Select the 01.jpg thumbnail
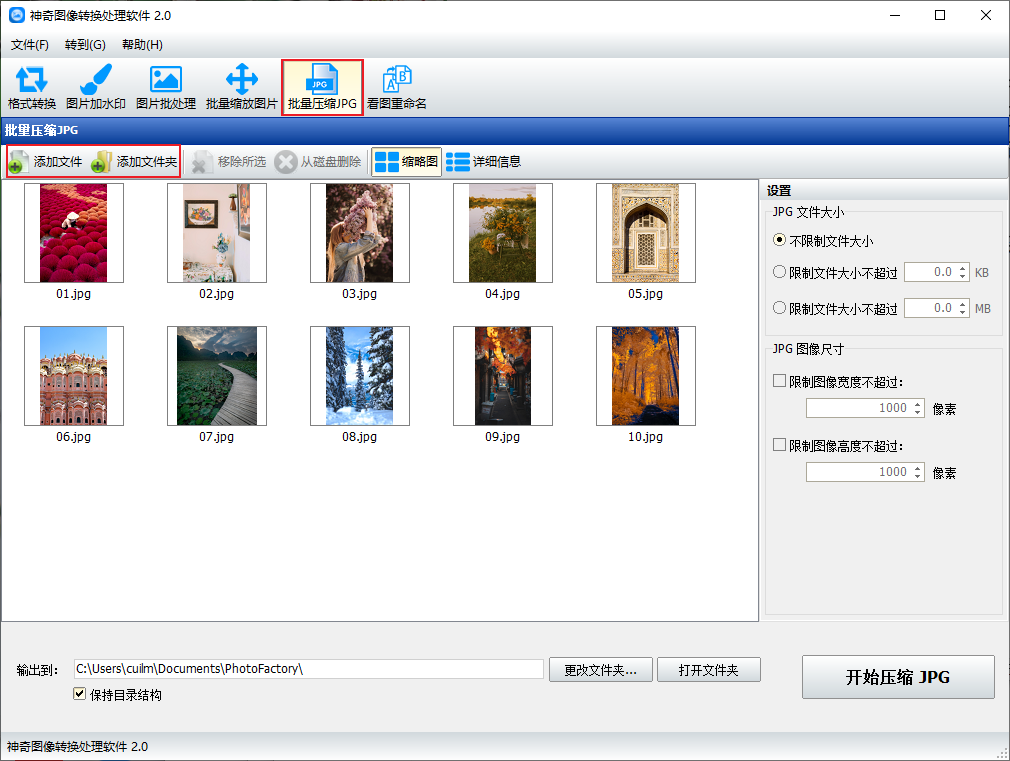This screenshot has width=1010, height=761. tap(73, 233)
